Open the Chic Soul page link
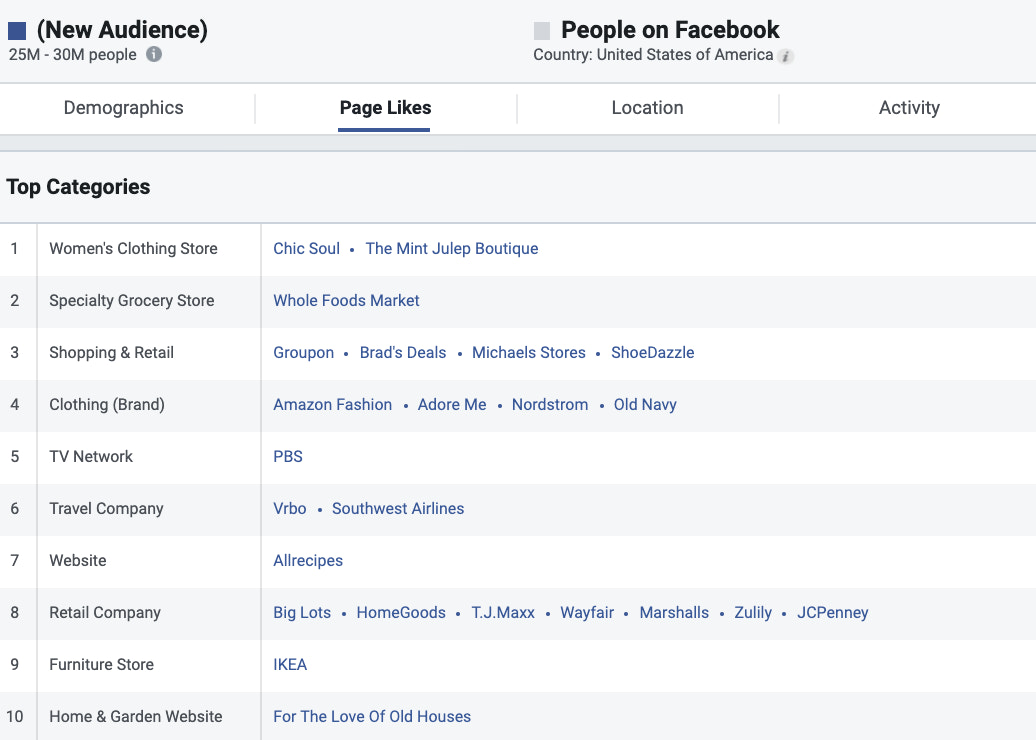 click(306, 249)
